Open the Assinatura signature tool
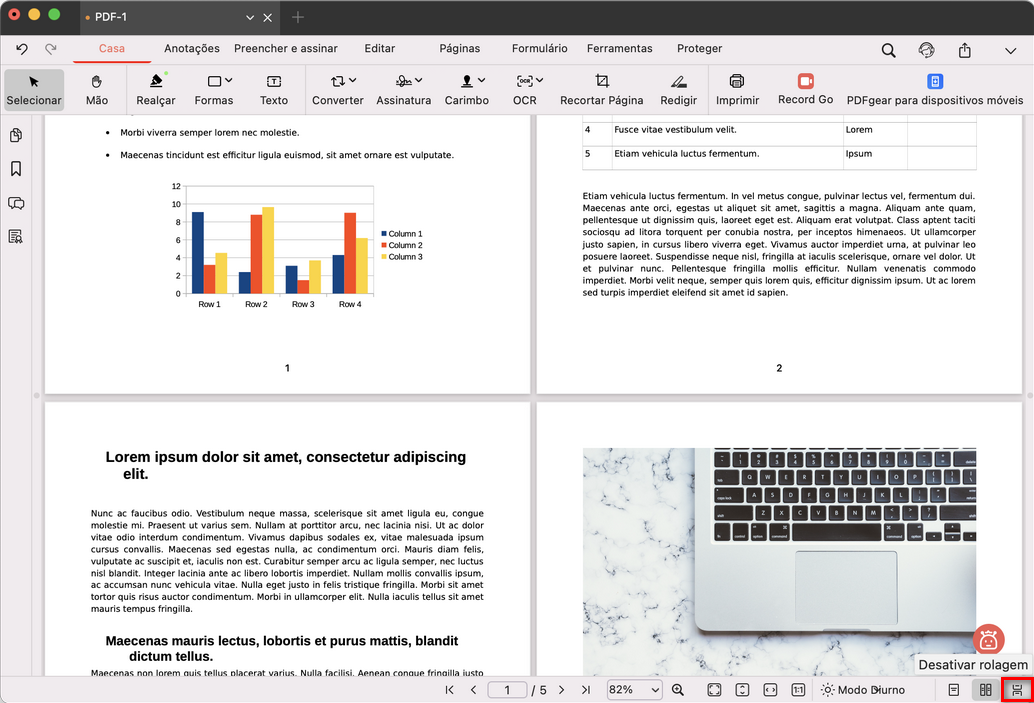This screenshot has width=1034, height=703. (x=404, y=90)
